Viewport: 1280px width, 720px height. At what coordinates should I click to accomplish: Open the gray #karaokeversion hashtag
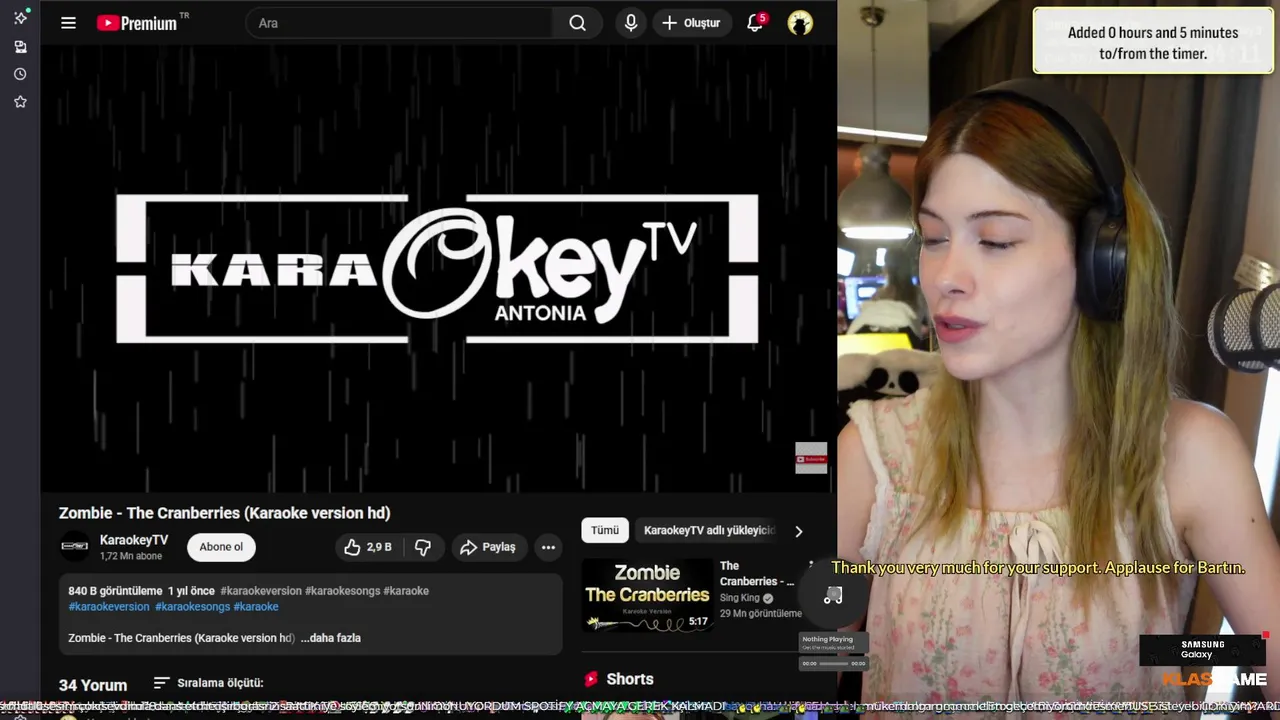[260, 591]
